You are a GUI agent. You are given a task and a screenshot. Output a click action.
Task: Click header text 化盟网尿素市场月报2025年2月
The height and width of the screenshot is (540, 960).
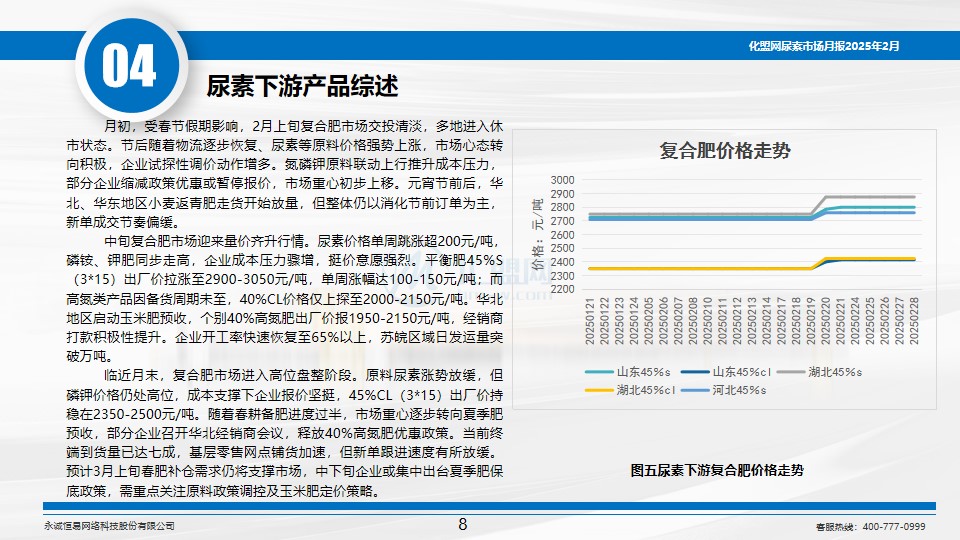click(824, 46)
